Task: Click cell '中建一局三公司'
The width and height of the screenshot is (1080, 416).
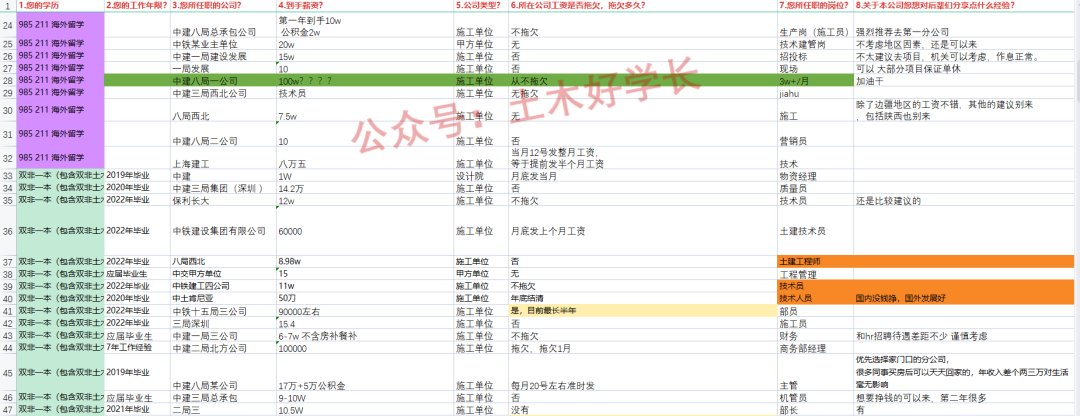Action: point(223,335)
